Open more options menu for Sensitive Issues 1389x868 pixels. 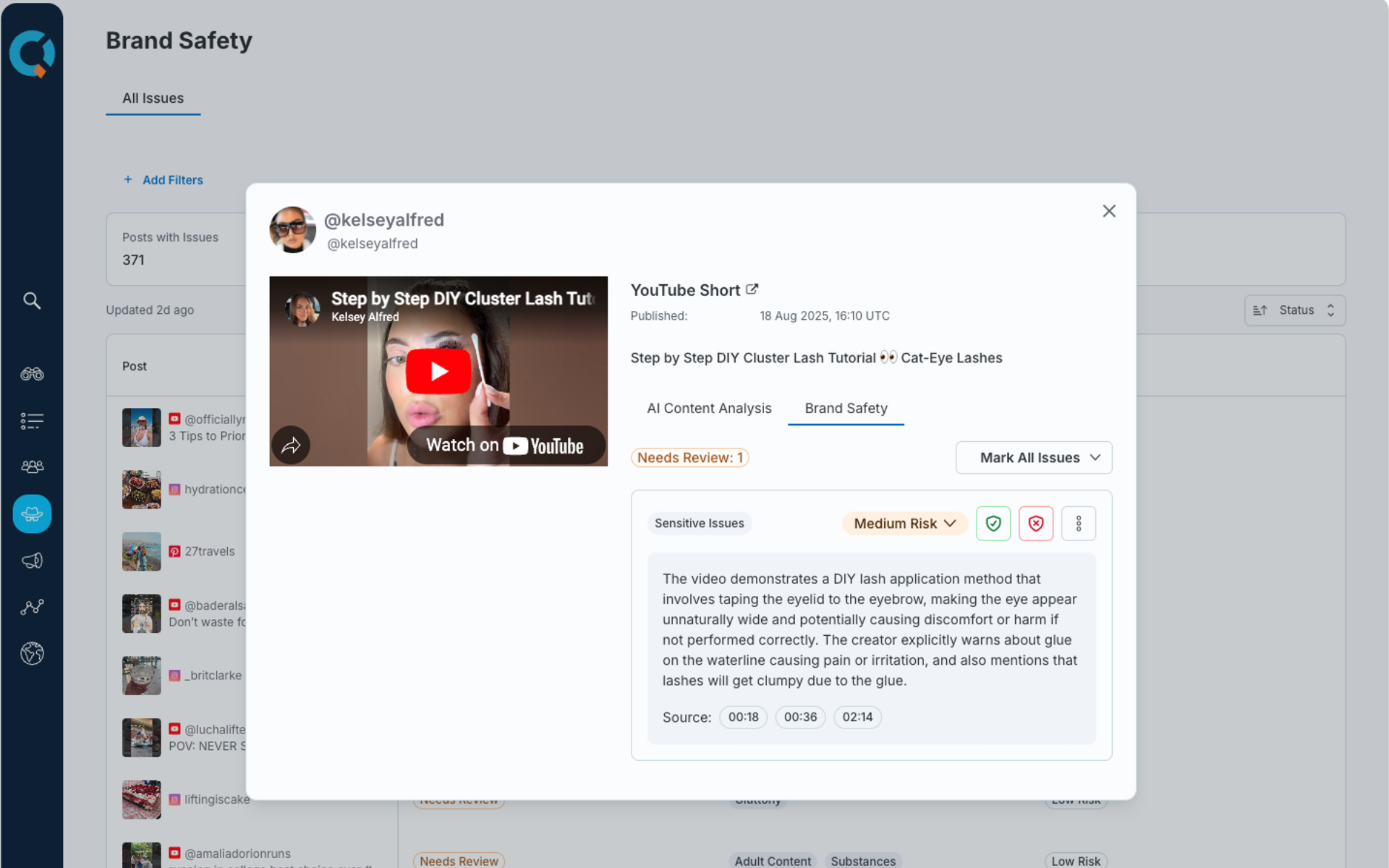1079,524
